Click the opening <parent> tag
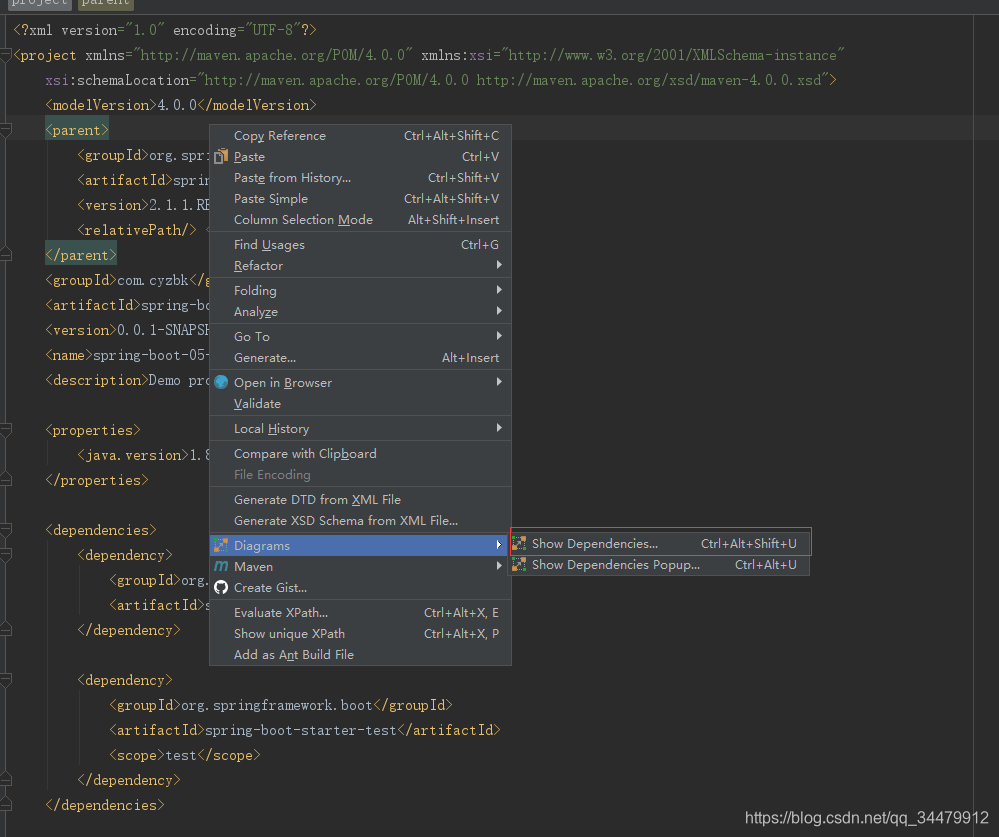The height and width of the screenshot is (837, 999). click(77, 130)
